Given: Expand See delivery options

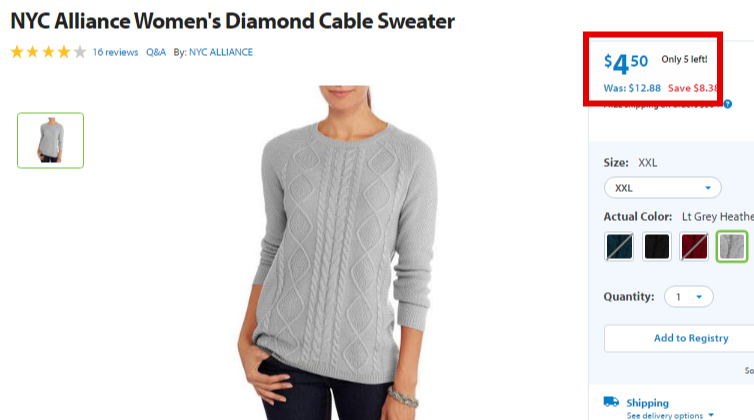Looking at the screenshot, I should (x=670, y=415).
